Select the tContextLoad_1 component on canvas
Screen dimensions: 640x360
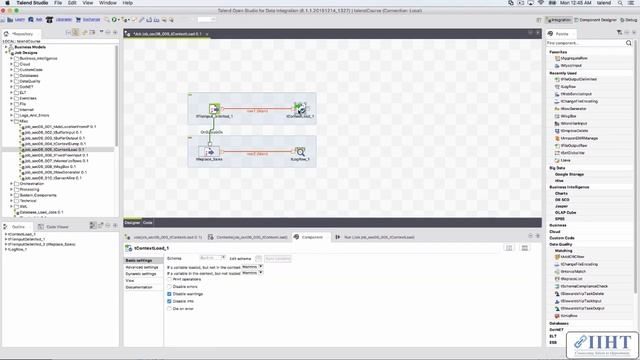tap(300, 109)
